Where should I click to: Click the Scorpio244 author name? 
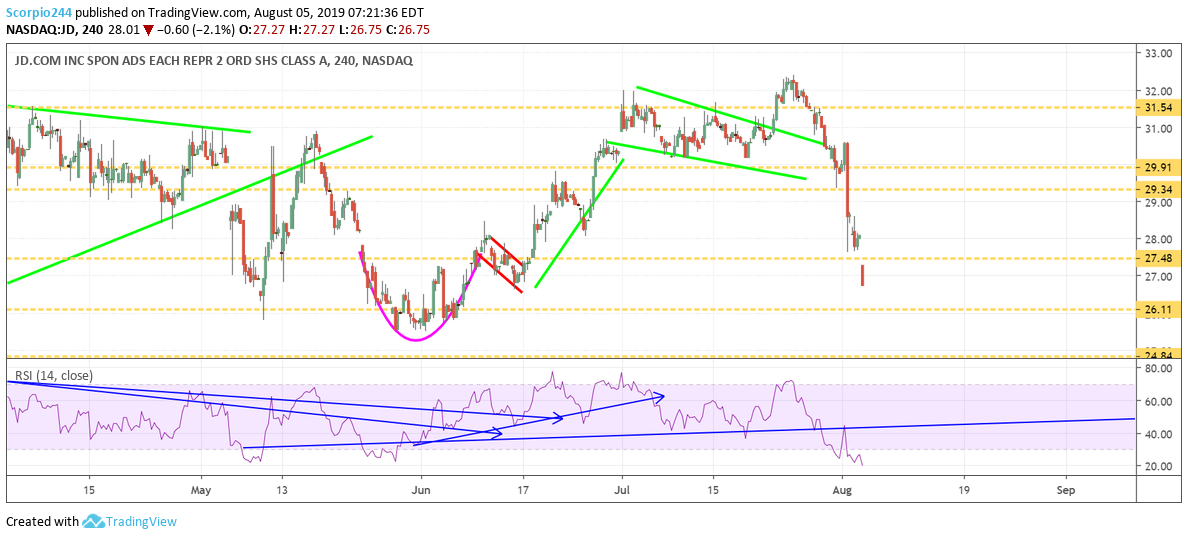39,13
